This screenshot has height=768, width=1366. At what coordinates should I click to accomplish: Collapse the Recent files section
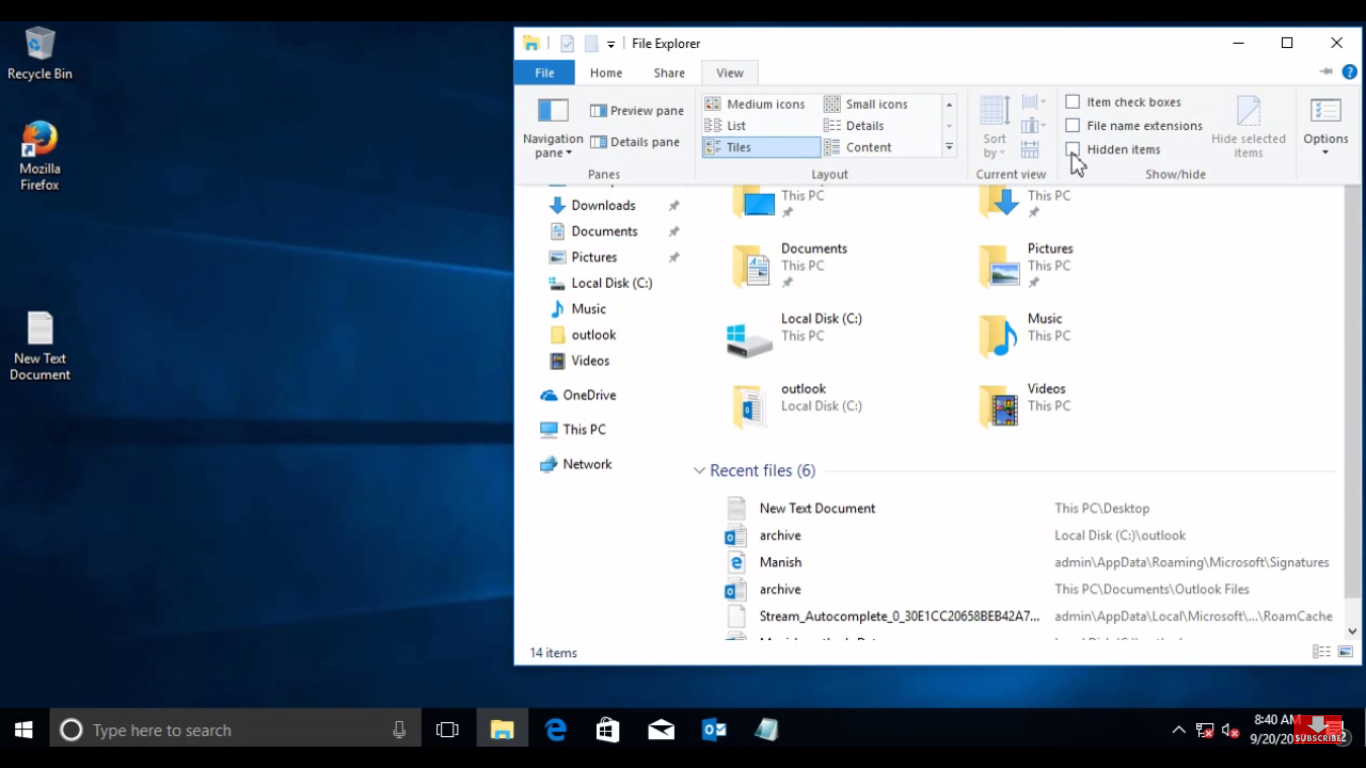pyautogui.click(x=699, y=470)
